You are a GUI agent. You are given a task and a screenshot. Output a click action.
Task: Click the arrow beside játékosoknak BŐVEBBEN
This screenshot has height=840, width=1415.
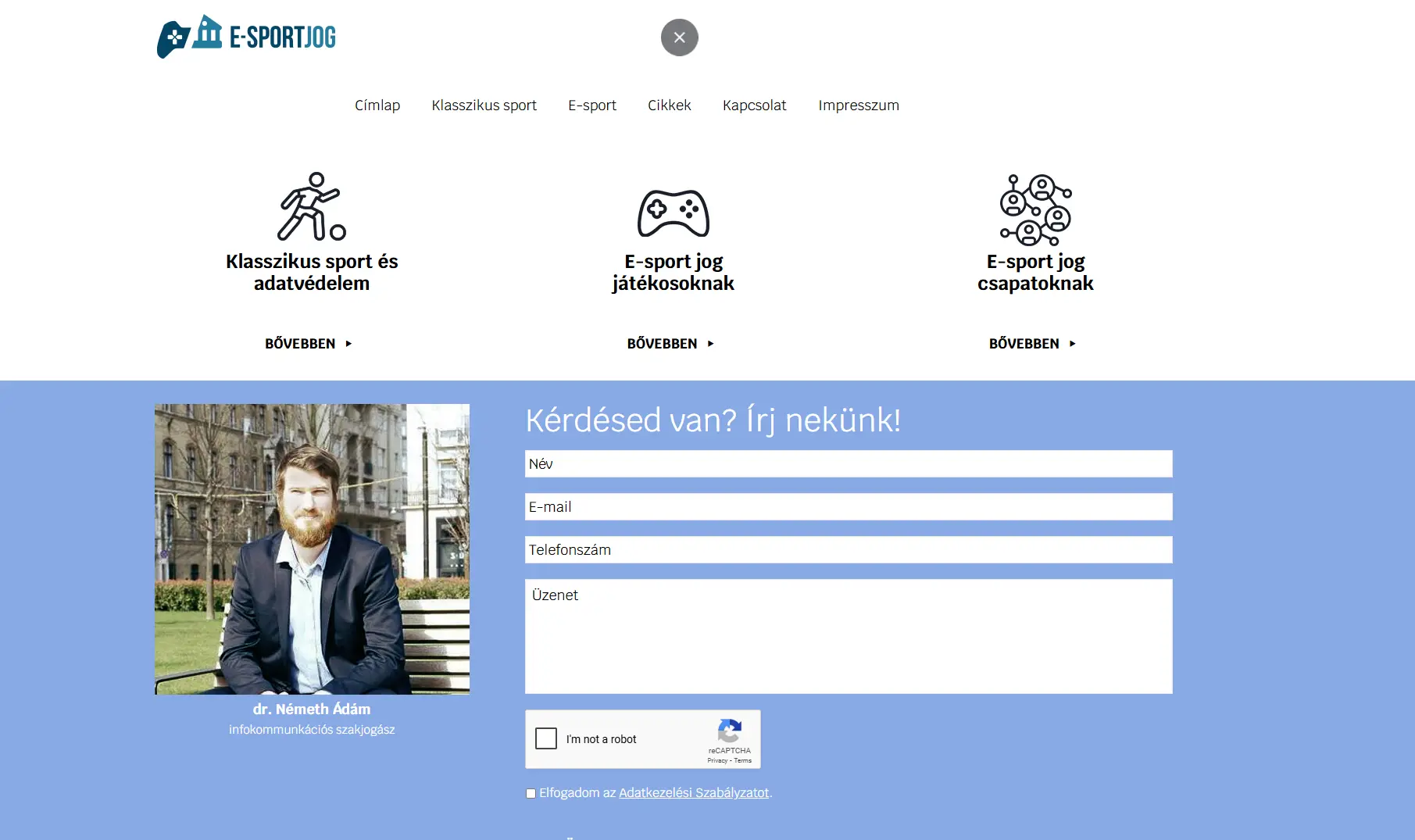click(712, 343)
